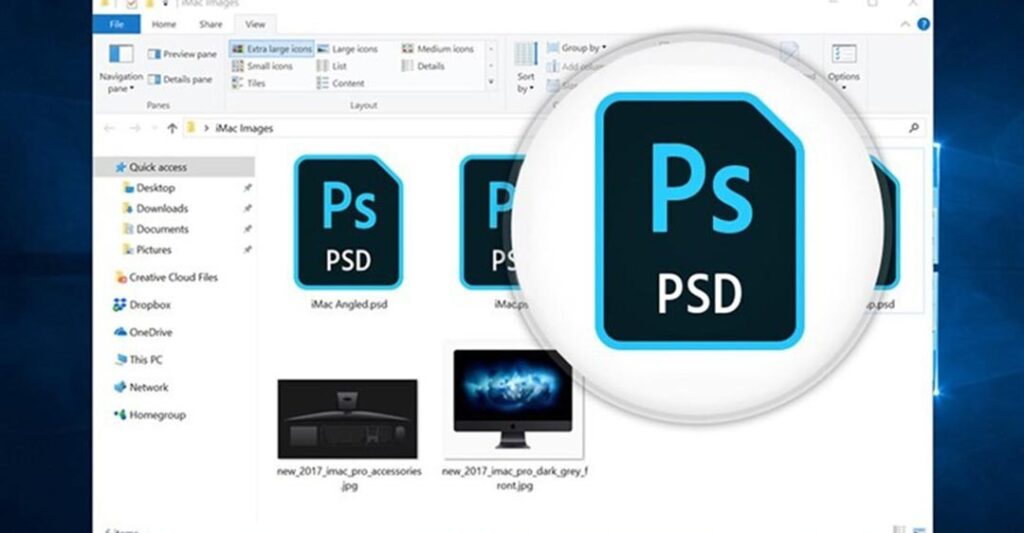
Task: Open Creative Cloud Files in the sidebar
Action: point(167,278)
